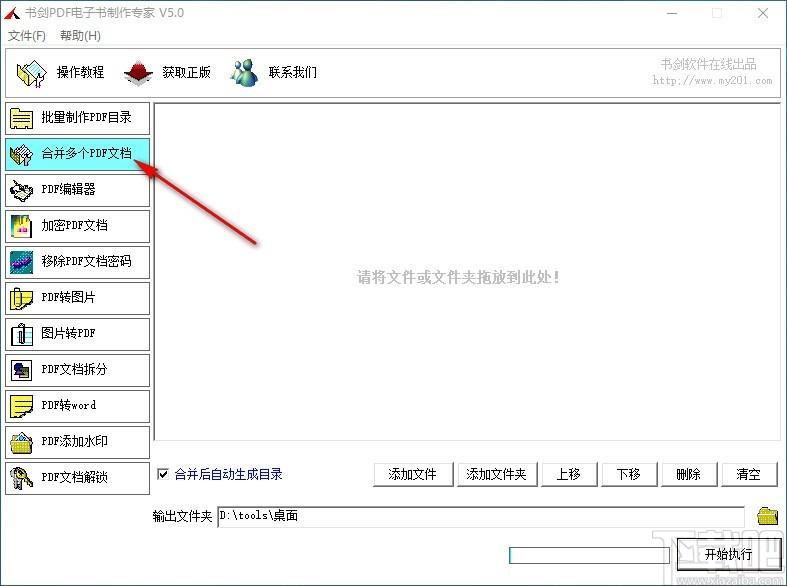Select the 批量制作PDF目录 sidebar icon
The width and height of the screenshot is (787, 586).
[x=22, y=118]
